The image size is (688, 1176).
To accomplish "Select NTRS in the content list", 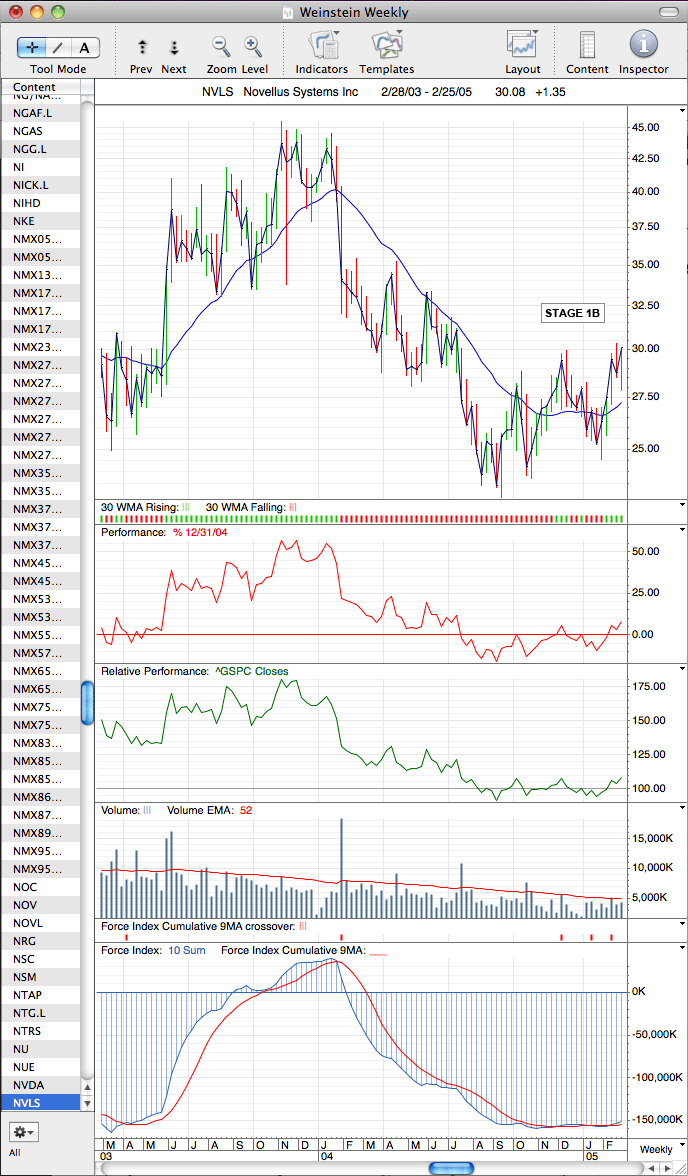I will [x=40, y=1030].
